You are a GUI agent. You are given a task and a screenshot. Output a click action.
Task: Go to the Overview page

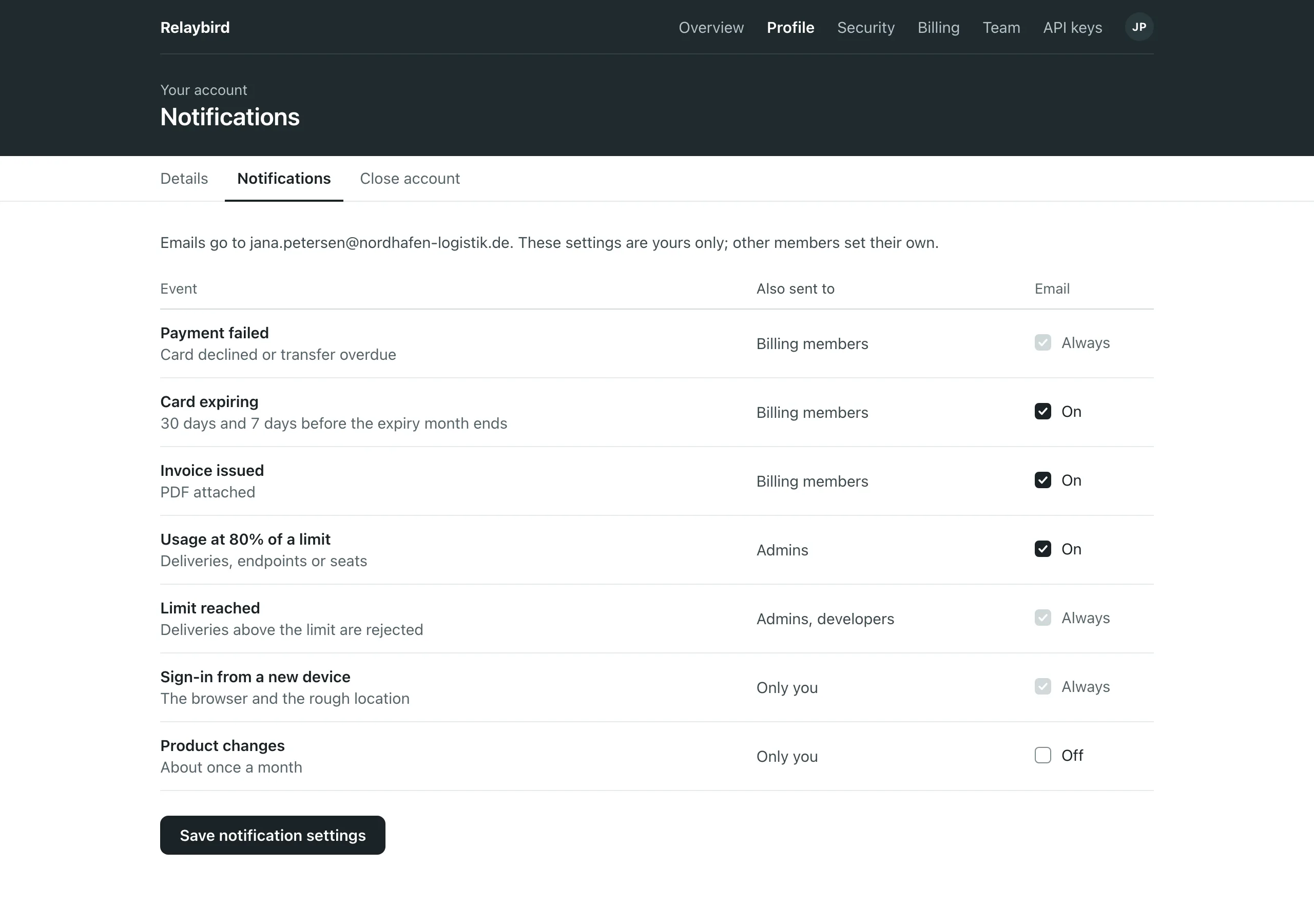tap(711, 28)
